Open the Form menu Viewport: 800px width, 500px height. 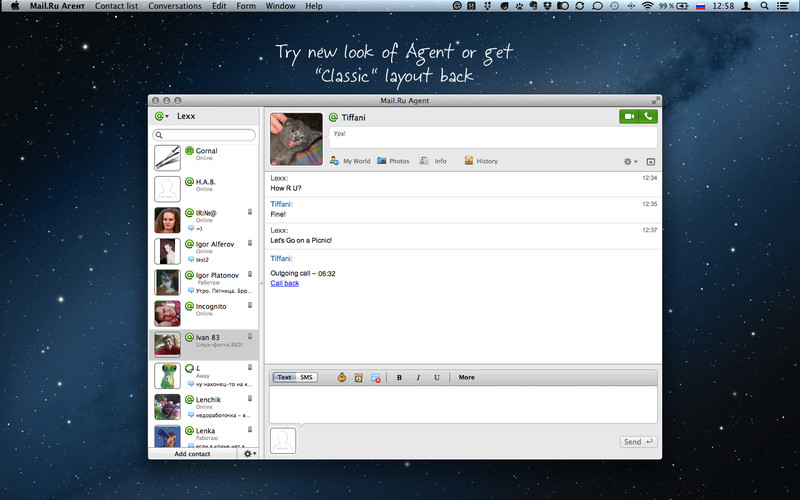point(246,6)
